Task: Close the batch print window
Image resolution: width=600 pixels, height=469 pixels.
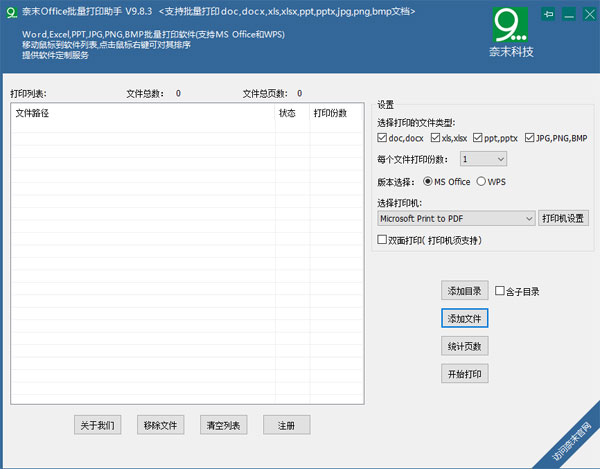Action: point(590,15)
